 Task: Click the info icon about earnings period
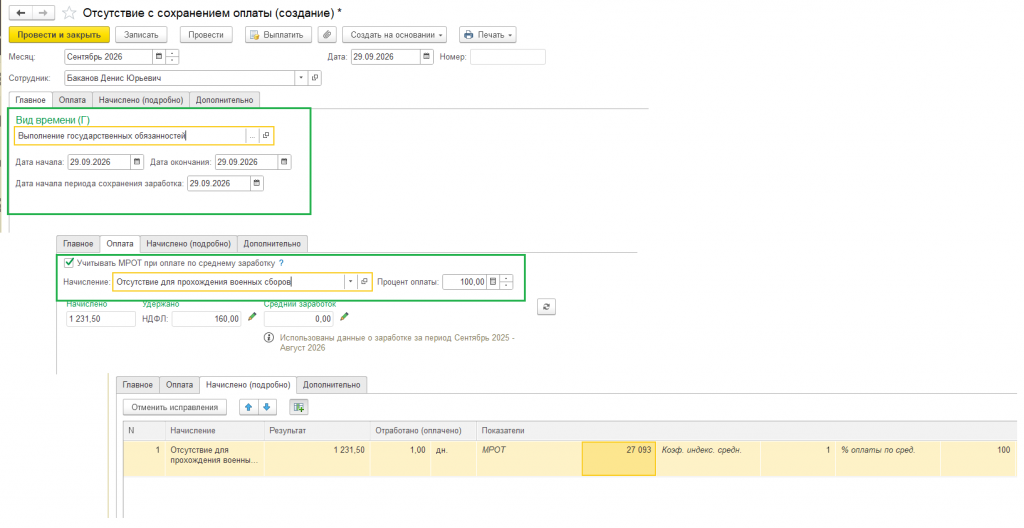pos(268,338)
